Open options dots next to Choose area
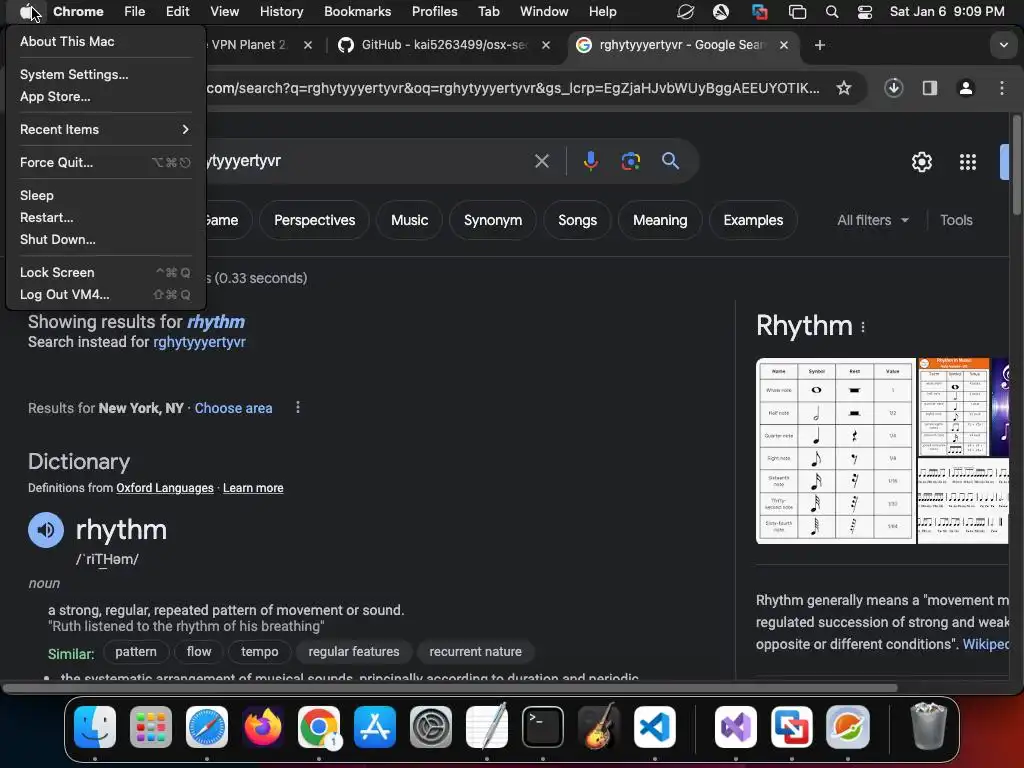The image size is (1024, 768). pyautogui.click(x=298, y=408)
